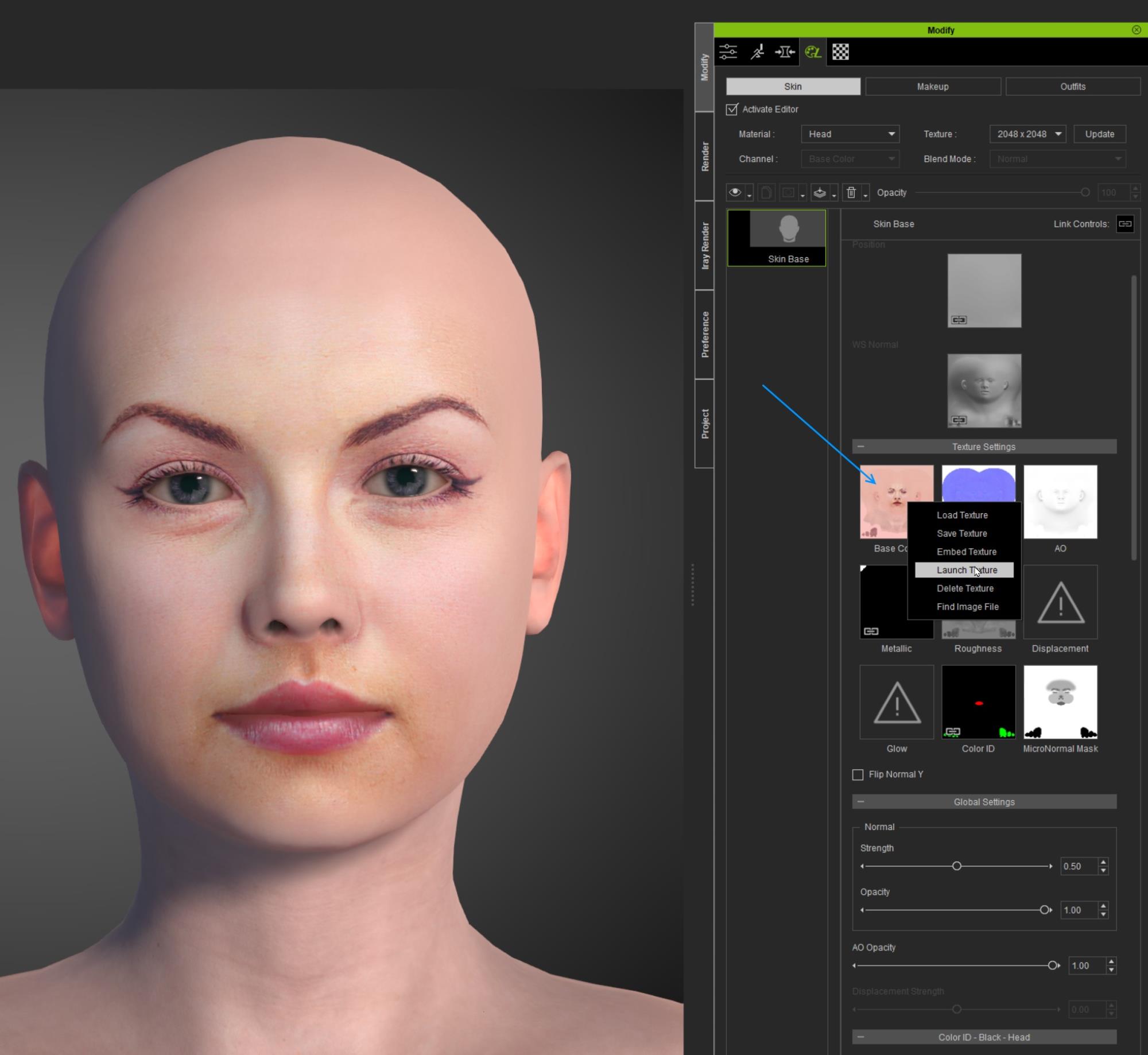The width and height of the screenshot is (1148, 1055).
Task: Click the Color ID texture thumbnail
Action: 979,702
